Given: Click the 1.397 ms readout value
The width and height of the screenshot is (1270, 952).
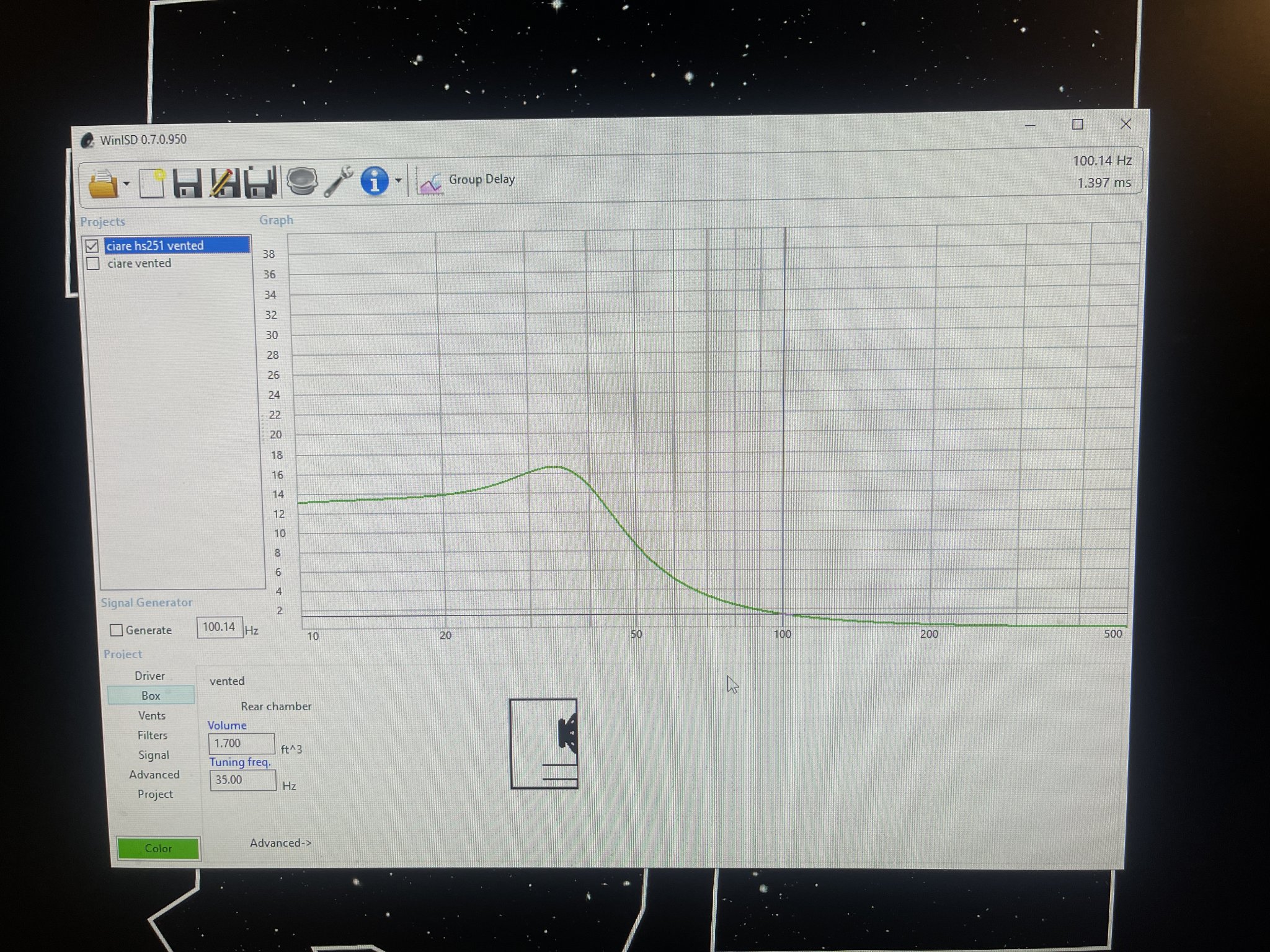Looking at the screenshot, I should click(1104, 183).
